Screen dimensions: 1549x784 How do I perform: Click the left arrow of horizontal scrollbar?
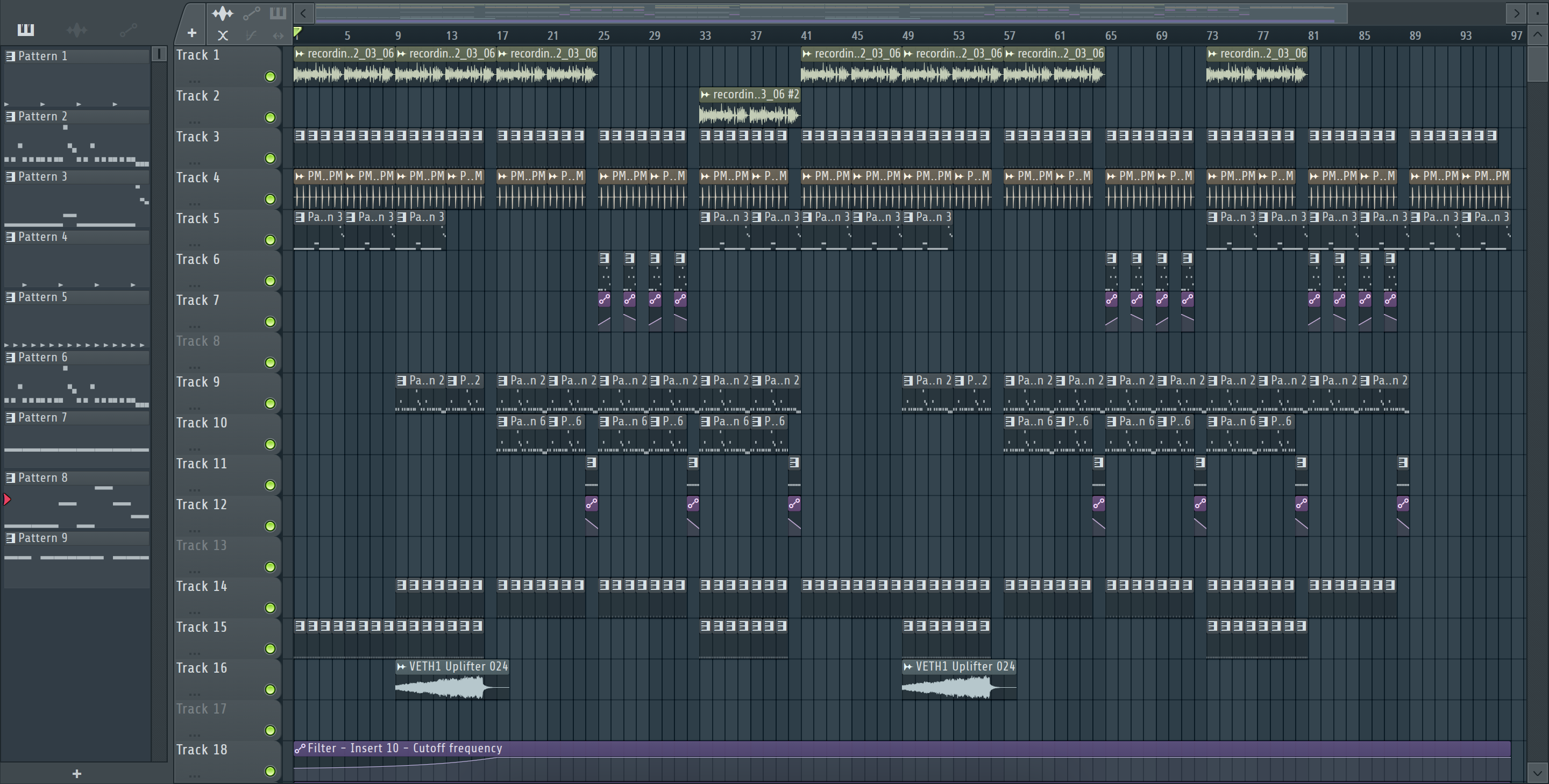(304, 12)
